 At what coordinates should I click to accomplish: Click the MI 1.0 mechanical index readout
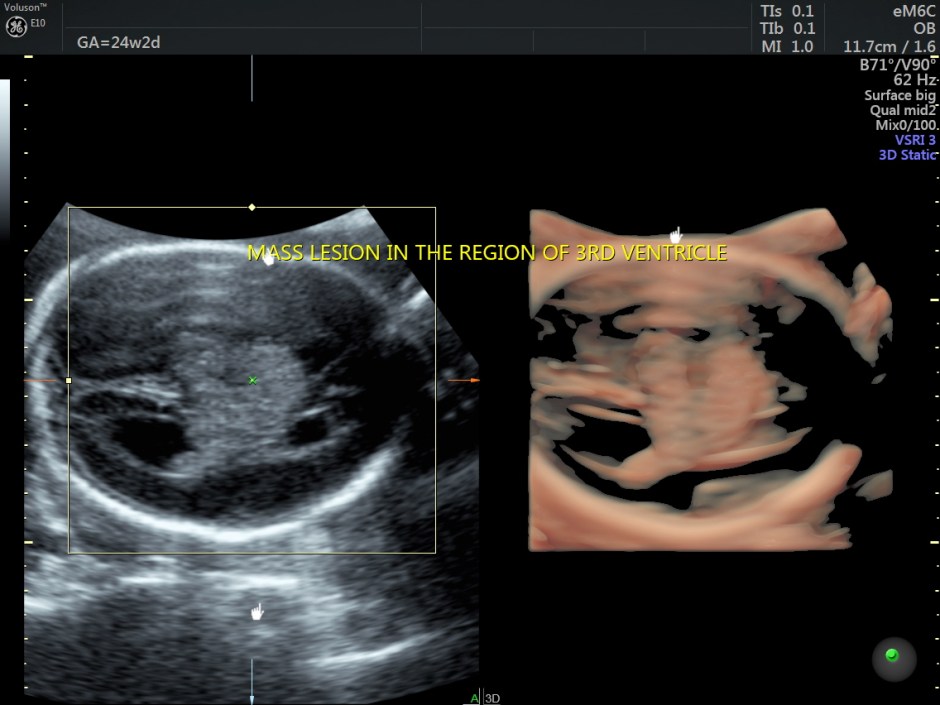(786, 44)
